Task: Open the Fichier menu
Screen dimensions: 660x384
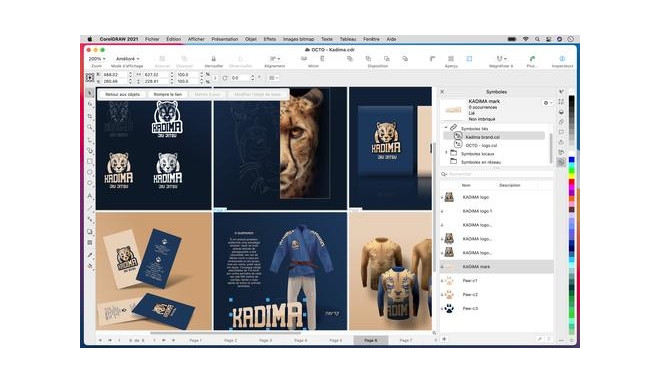Action: pyautogui.click(x=152, y=39)
